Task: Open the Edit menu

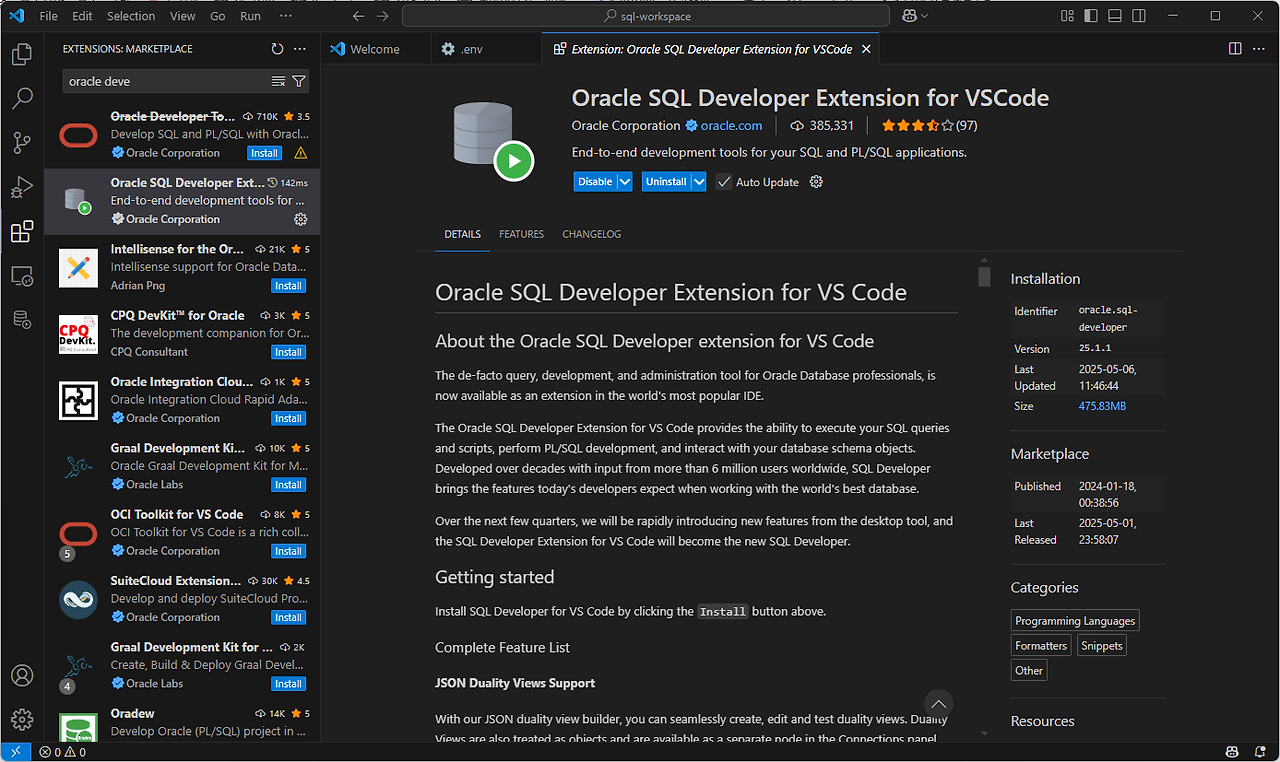Action: (82, 16)
